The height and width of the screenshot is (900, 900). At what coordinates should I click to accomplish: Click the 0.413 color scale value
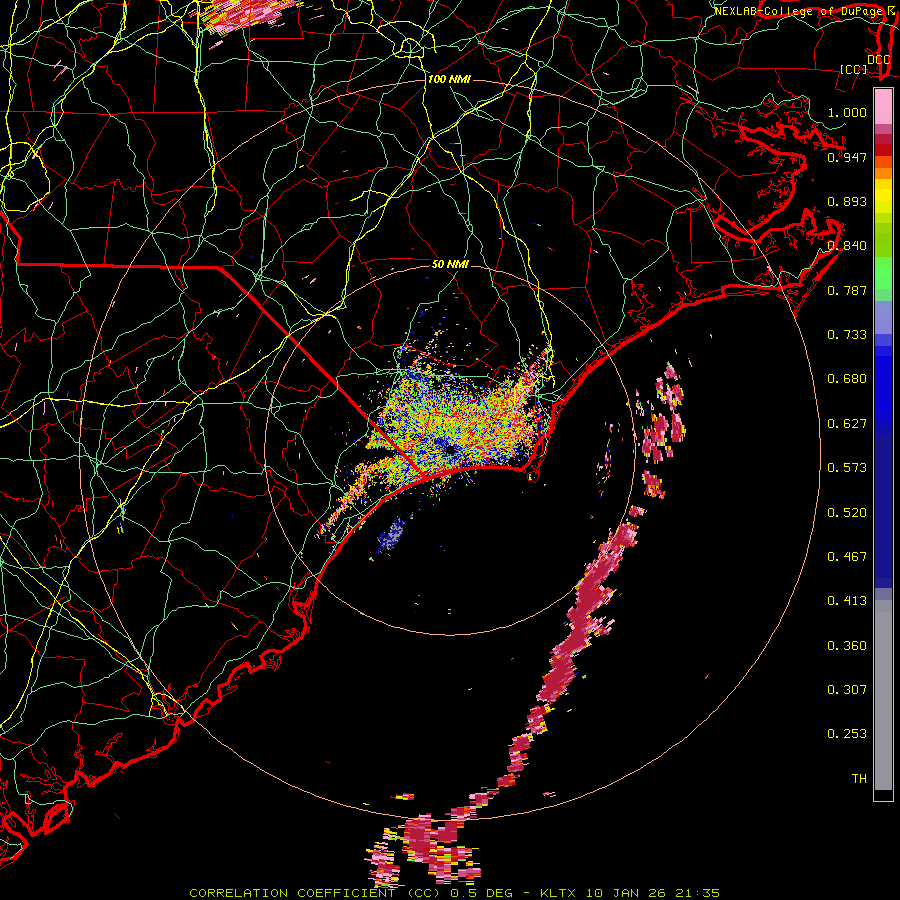(x=847, y=600)
